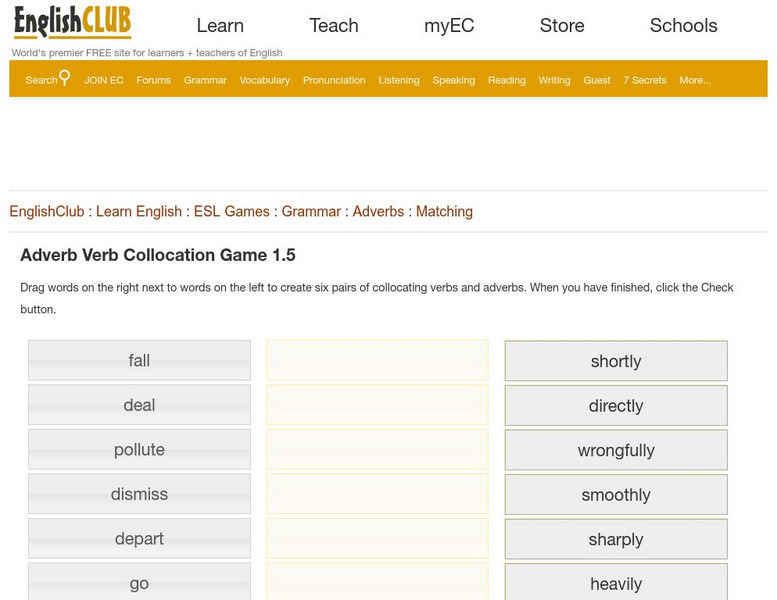Open Guest section

pos(597,80)
